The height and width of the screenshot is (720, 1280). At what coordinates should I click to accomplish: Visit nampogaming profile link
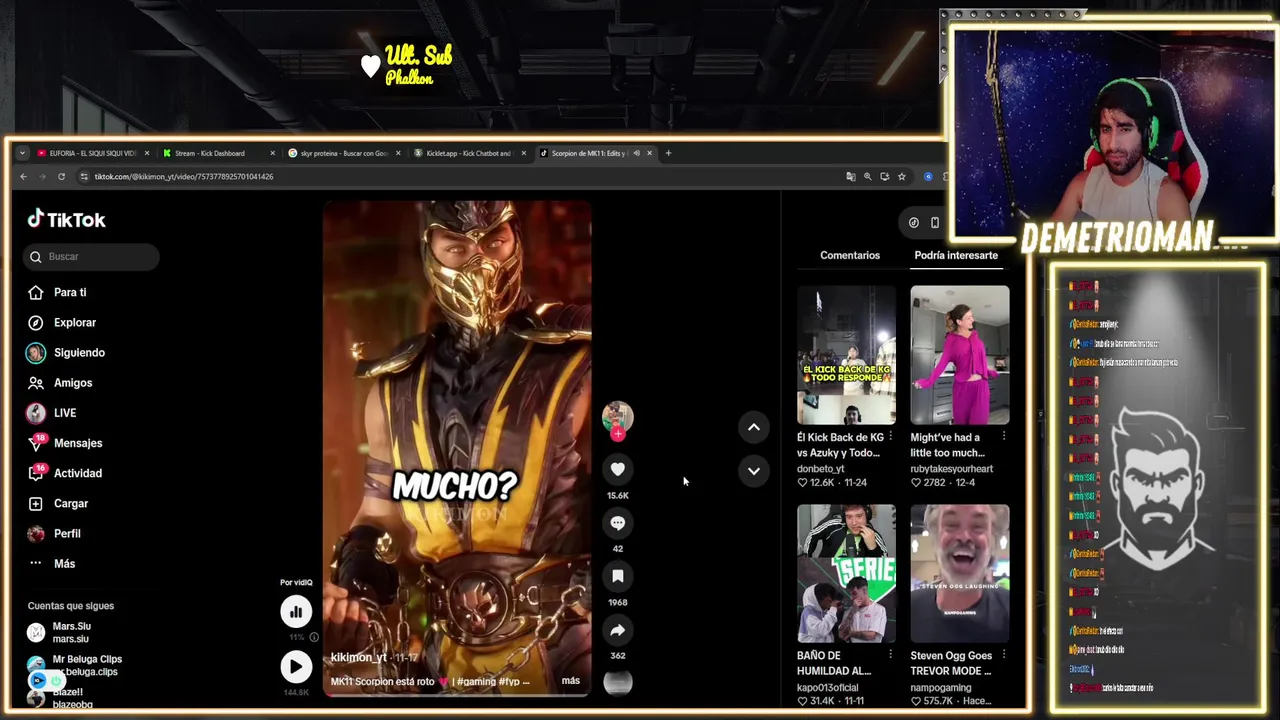coord(940,687)
